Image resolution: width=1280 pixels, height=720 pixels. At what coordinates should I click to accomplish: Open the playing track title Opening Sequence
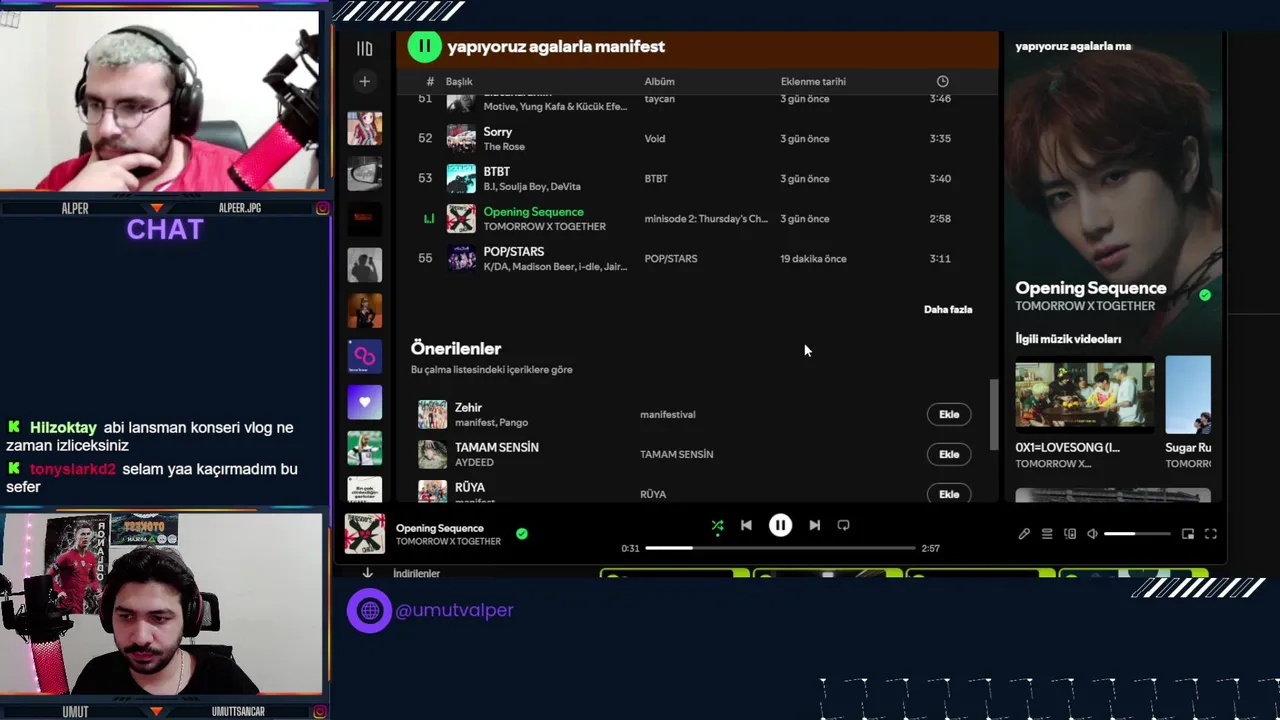[x=533, y=212]
